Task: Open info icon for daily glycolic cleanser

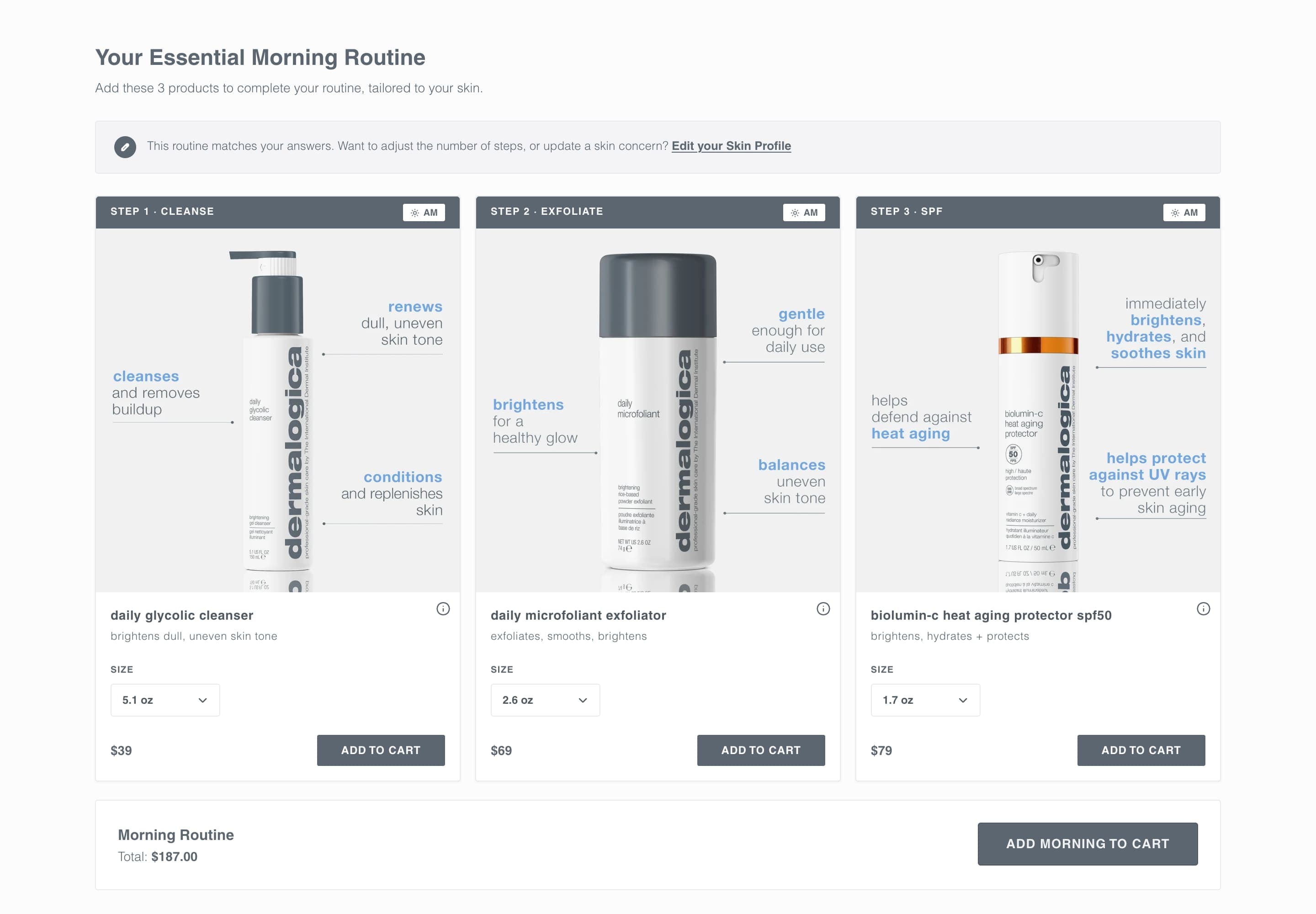Action: 443,609
